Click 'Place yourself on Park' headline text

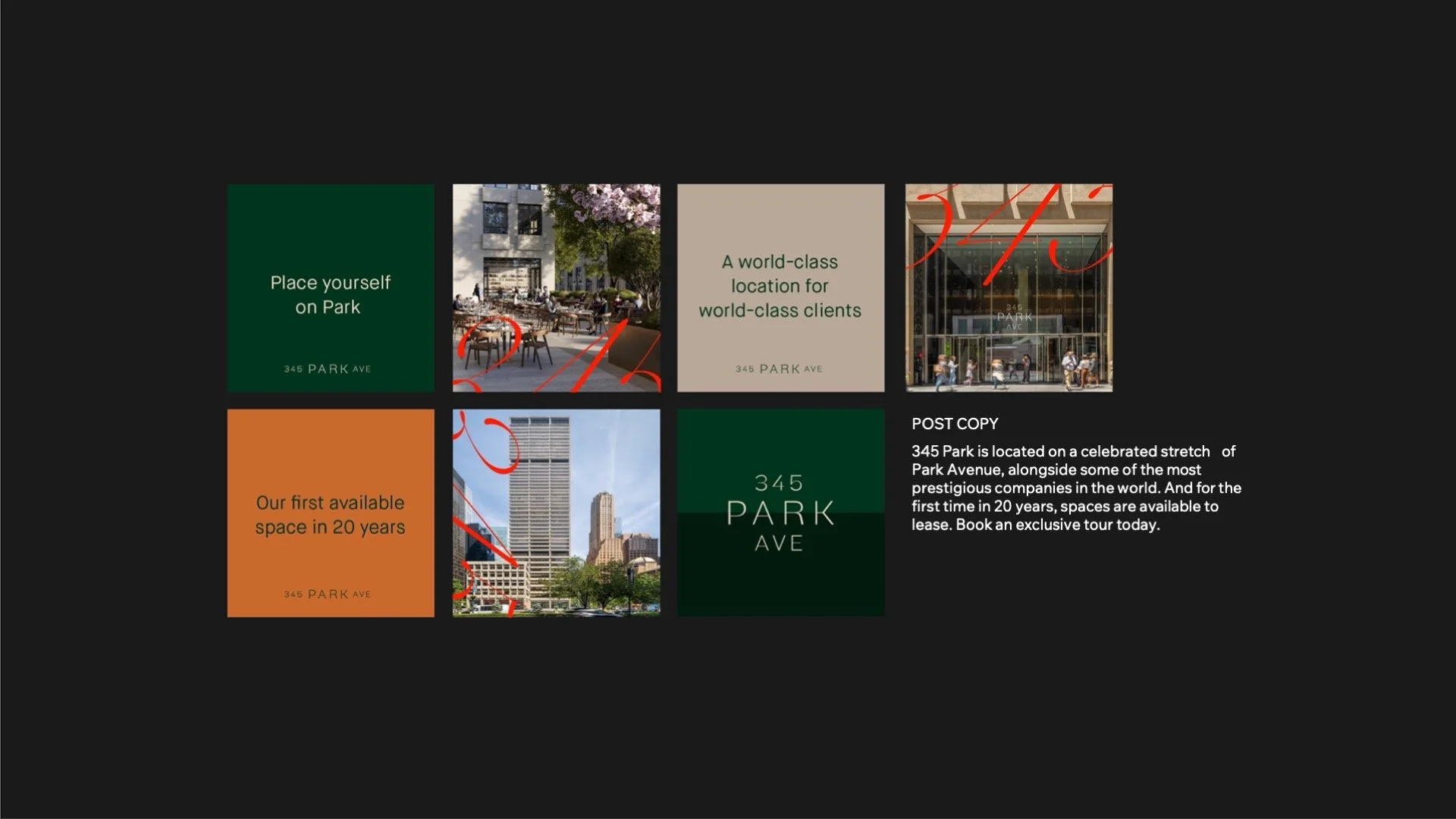[x=330, y=294]
